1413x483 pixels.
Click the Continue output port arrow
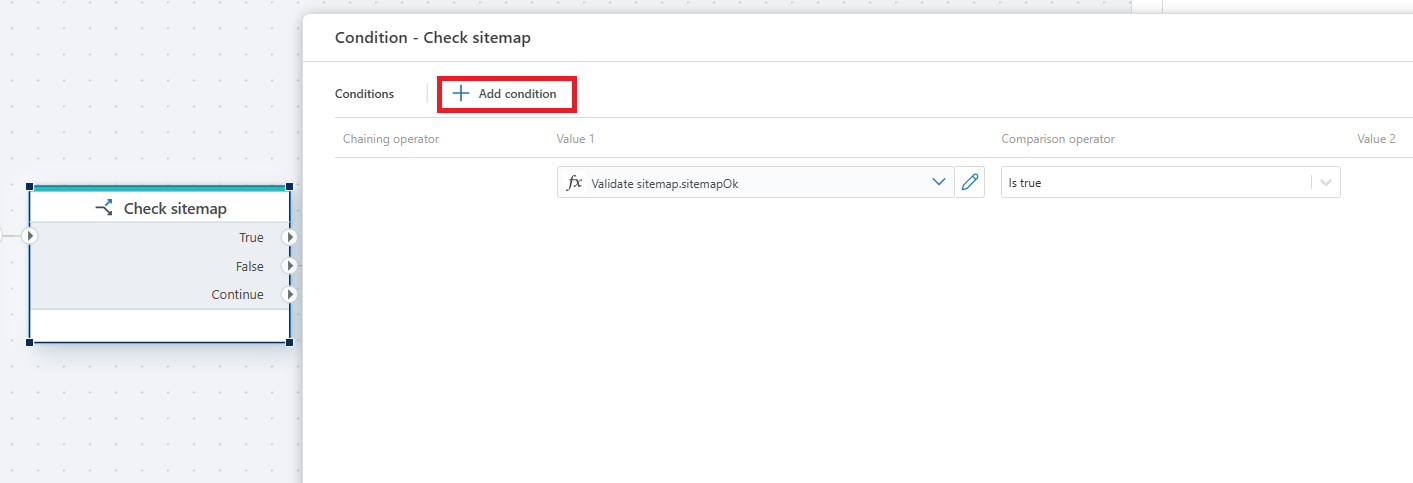tap(290, 295)
